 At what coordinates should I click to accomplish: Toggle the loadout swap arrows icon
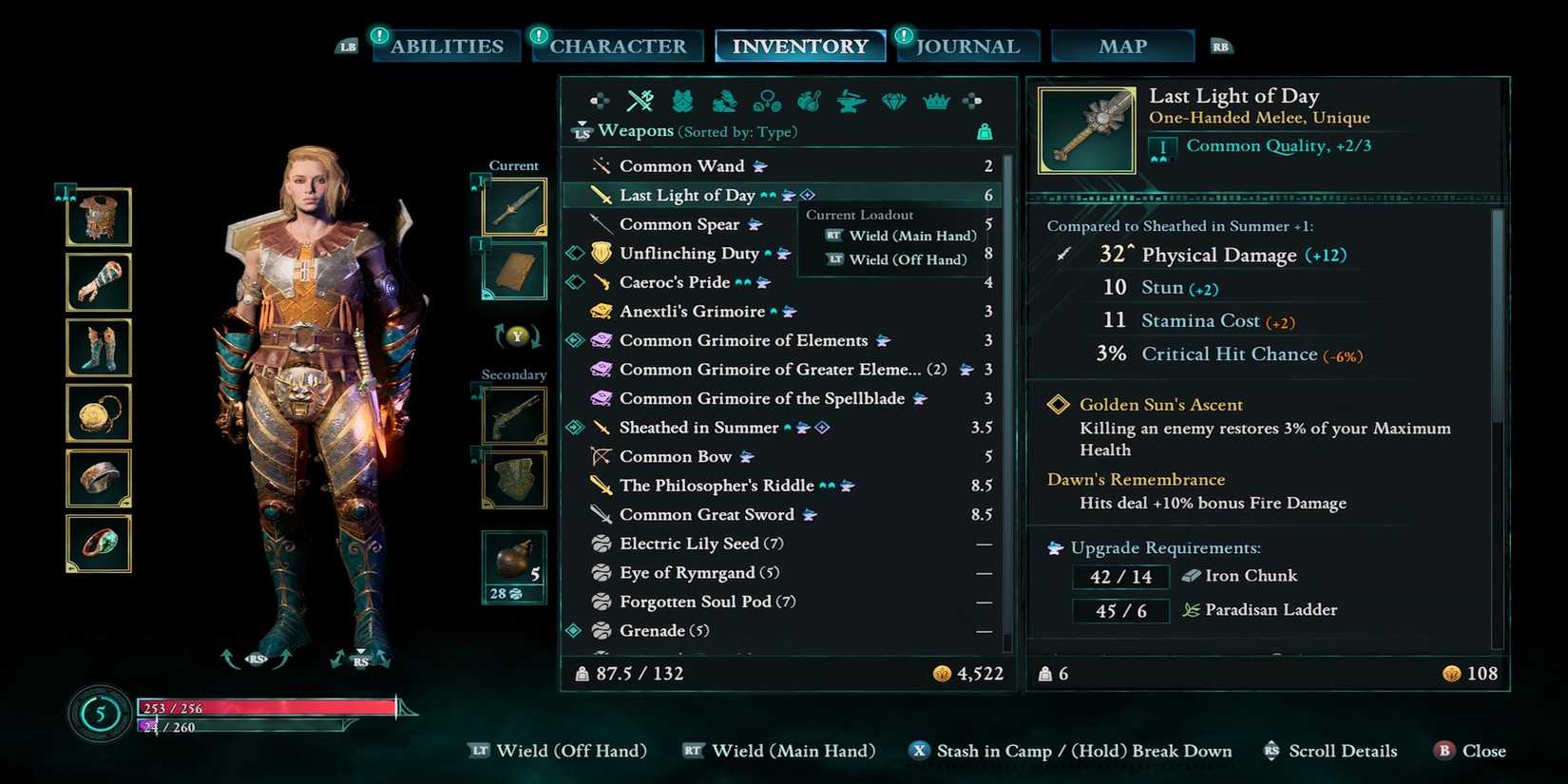[x=517, y=335]
